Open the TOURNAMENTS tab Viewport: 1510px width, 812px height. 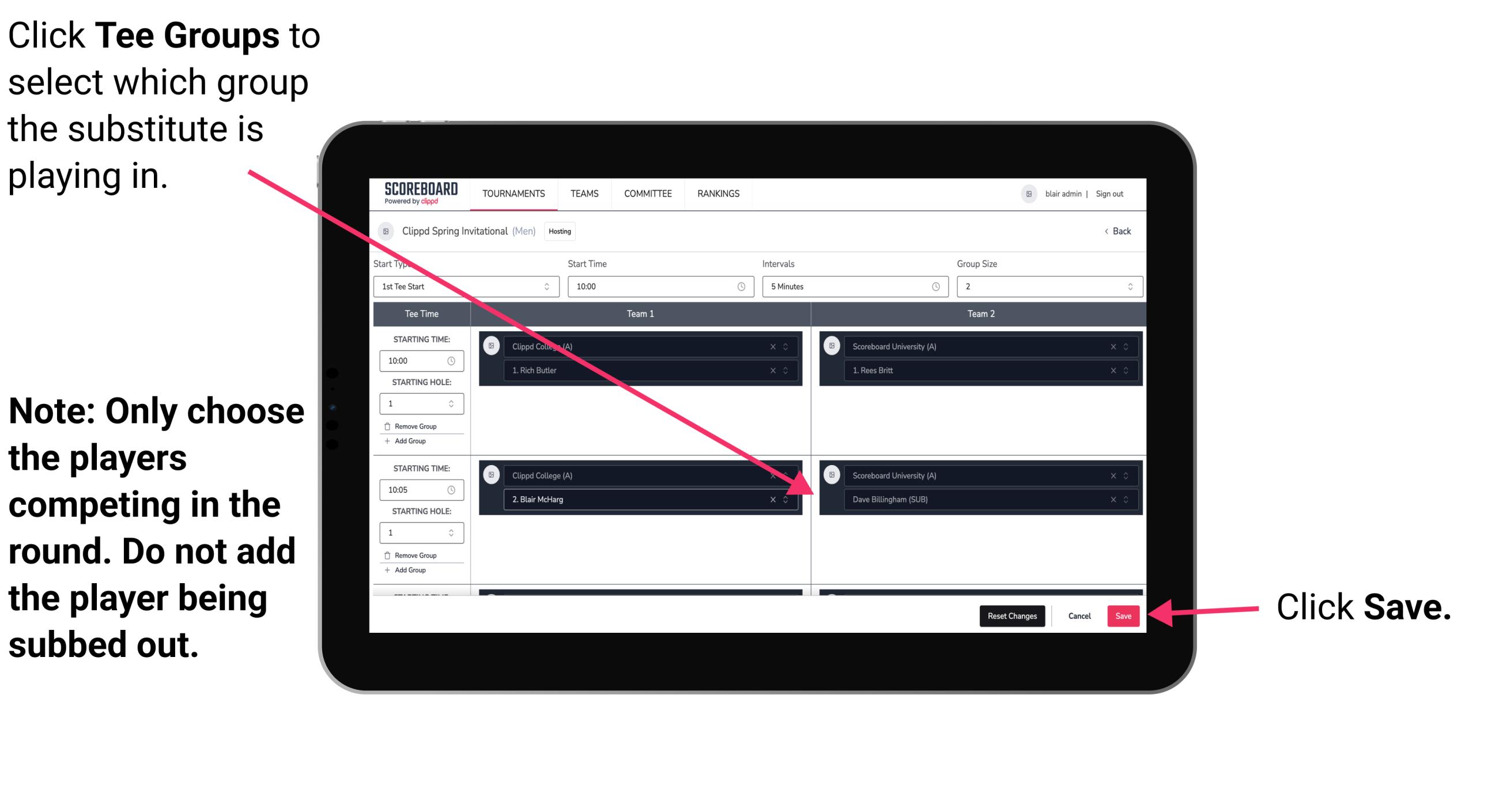511,194
